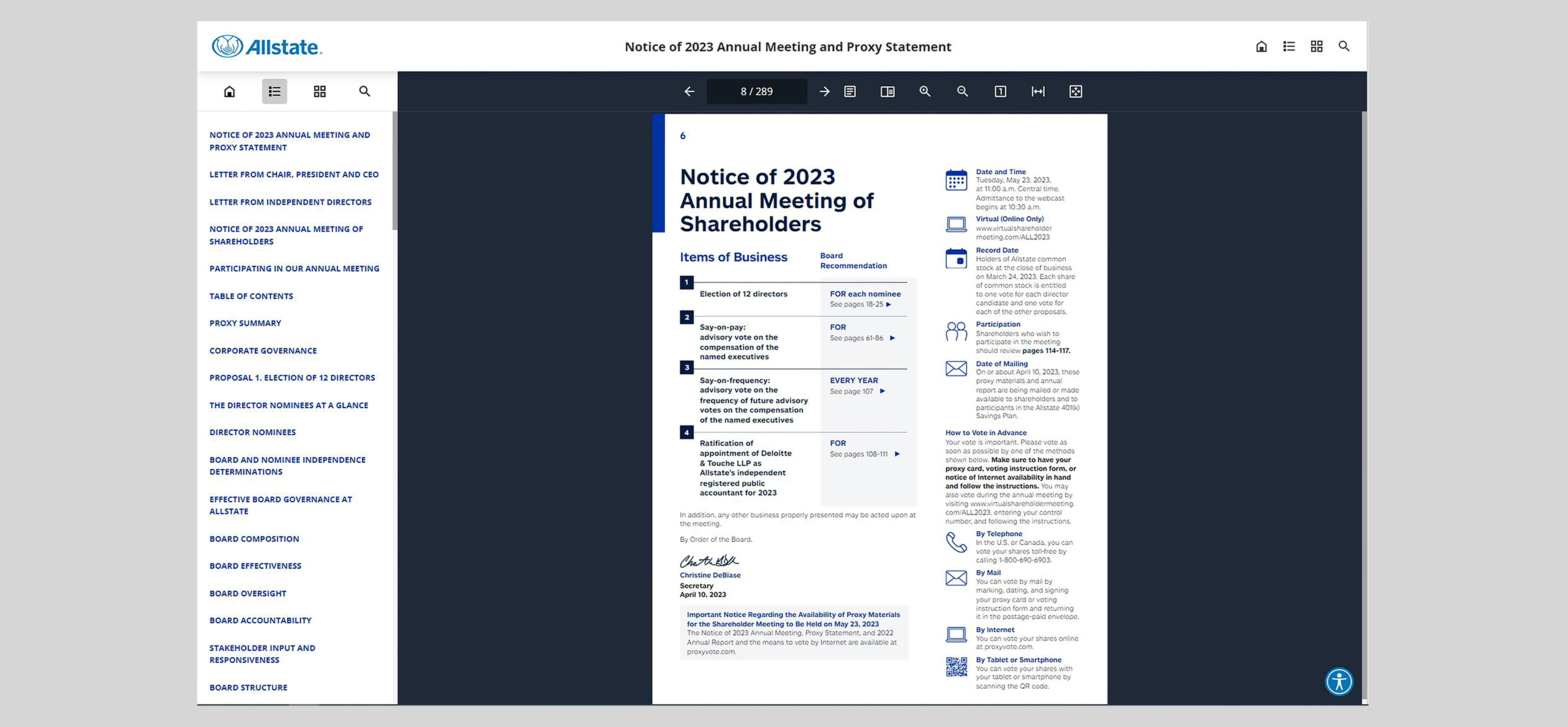Go to next page with the right arrow
Viewport: 1568px width, 727px height.
825,91
